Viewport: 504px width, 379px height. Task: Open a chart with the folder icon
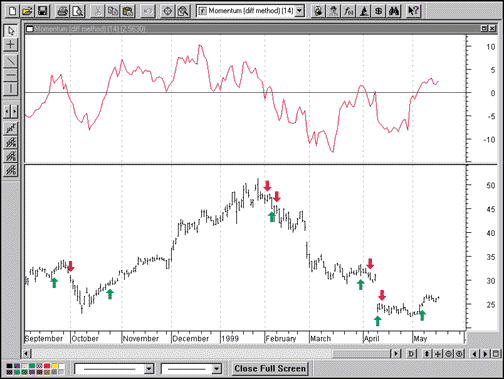click(x=27, y=11)
